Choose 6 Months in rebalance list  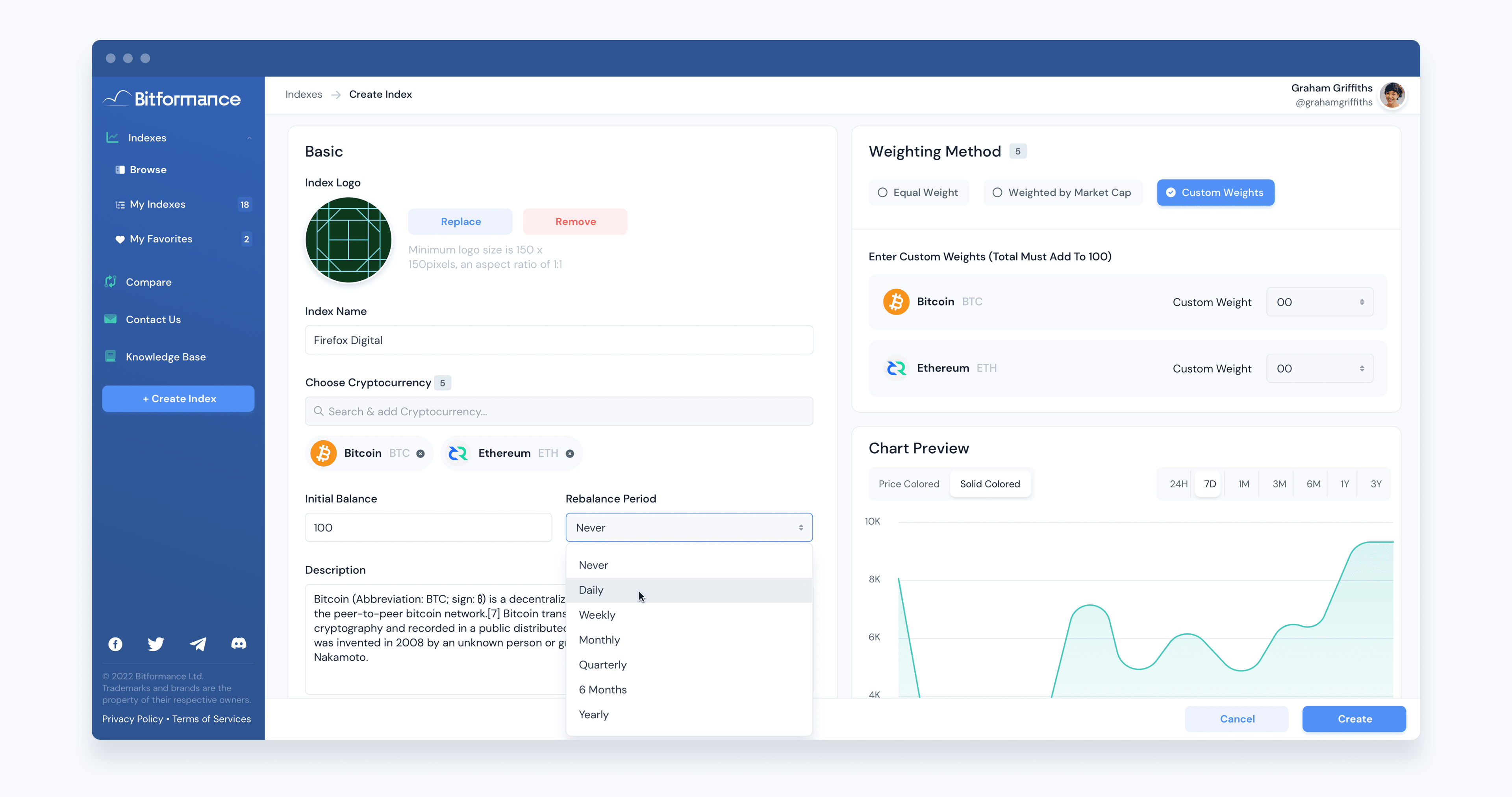[x=689, y=689]
